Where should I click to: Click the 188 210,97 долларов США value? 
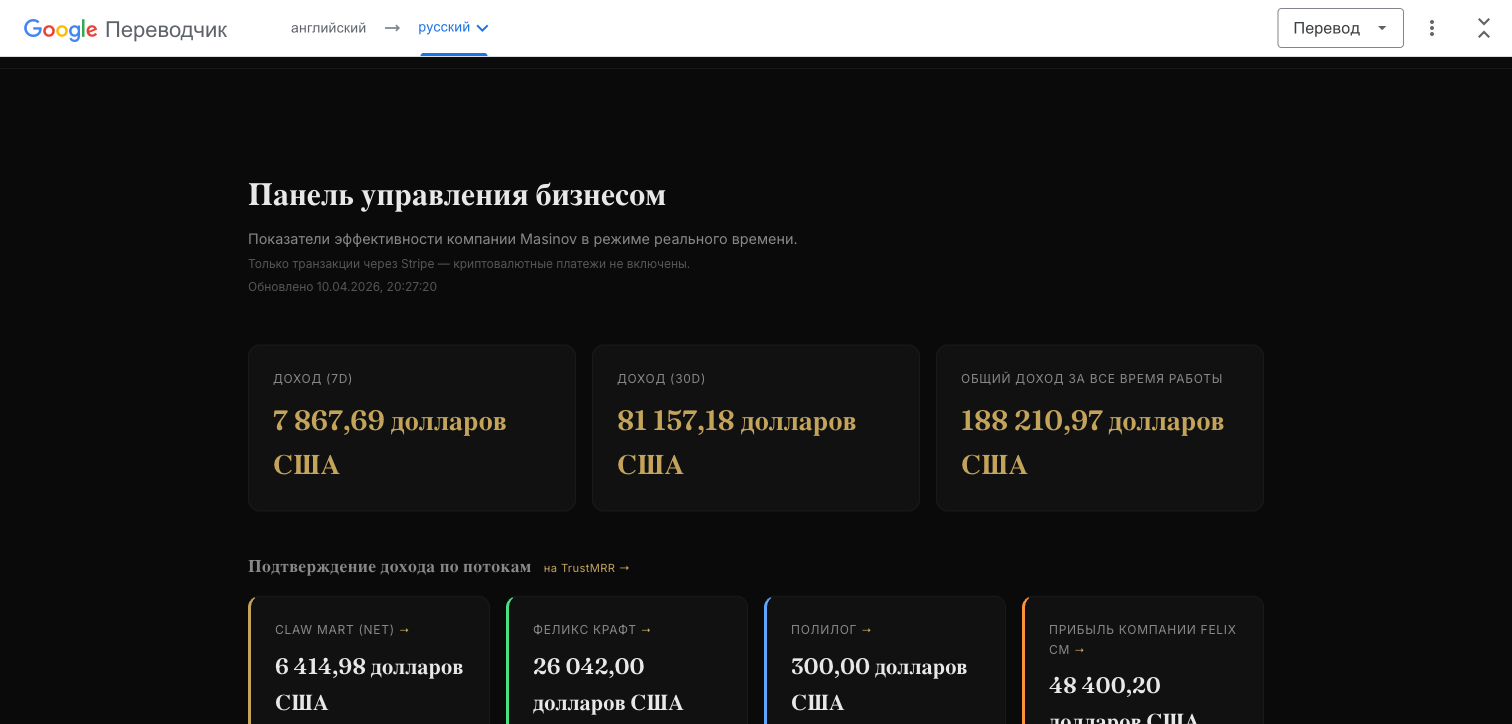(1093, 443)
